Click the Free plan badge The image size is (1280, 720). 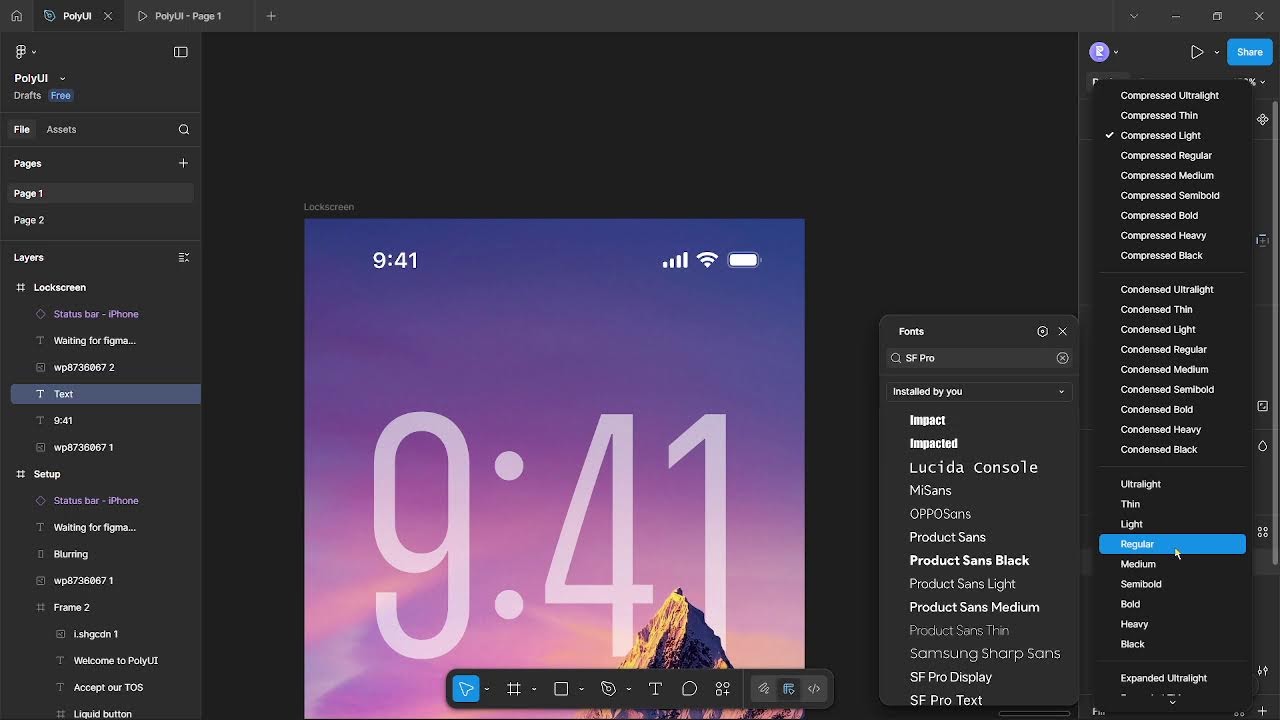click(61, 96)
